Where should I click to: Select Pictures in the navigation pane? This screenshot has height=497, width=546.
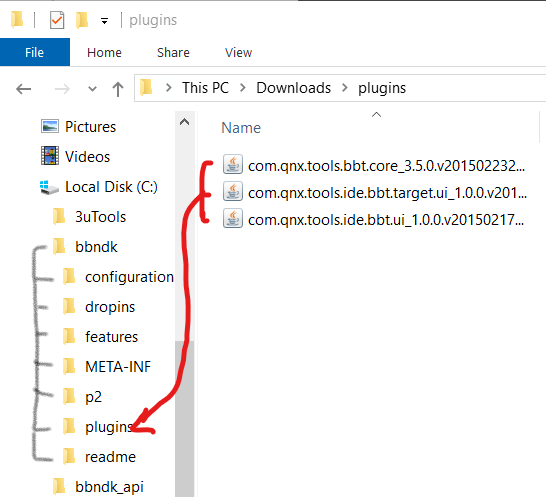tap(91, 127)
